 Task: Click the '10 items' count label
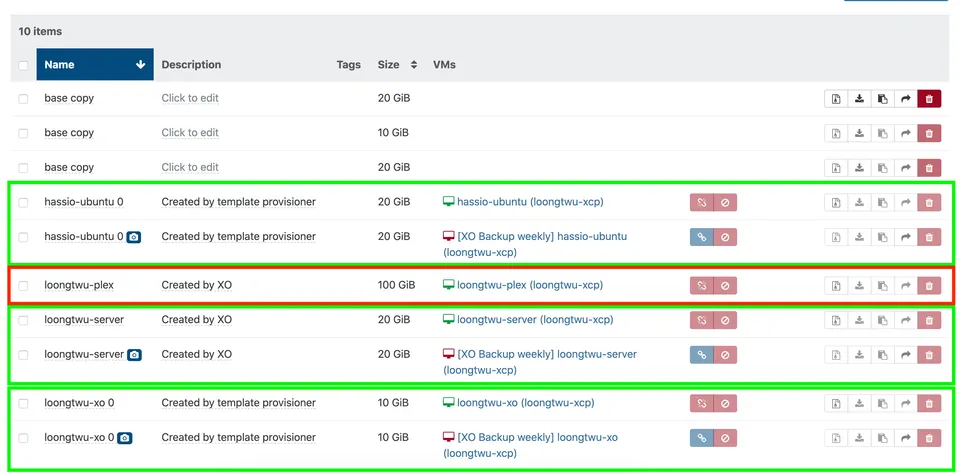click(40, 31)
